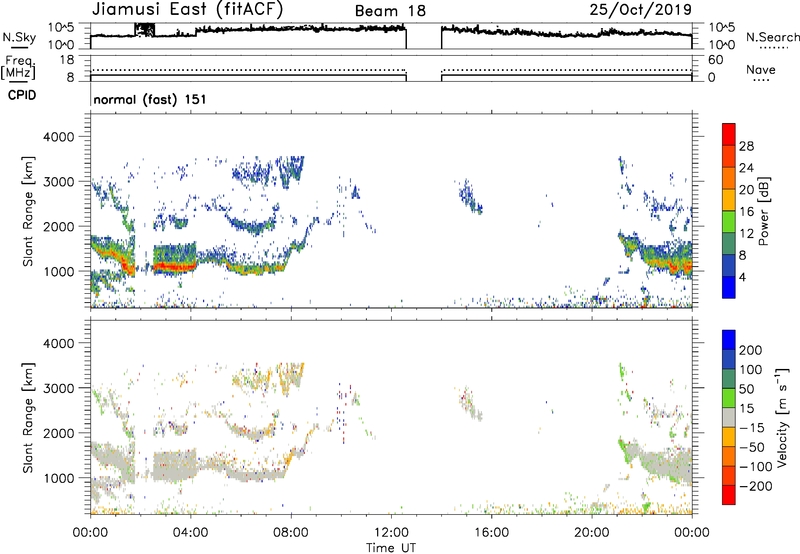Pick red bottom segment of Velocity colorbar
This screenshot has height=554, width=800.
point(729,495)
